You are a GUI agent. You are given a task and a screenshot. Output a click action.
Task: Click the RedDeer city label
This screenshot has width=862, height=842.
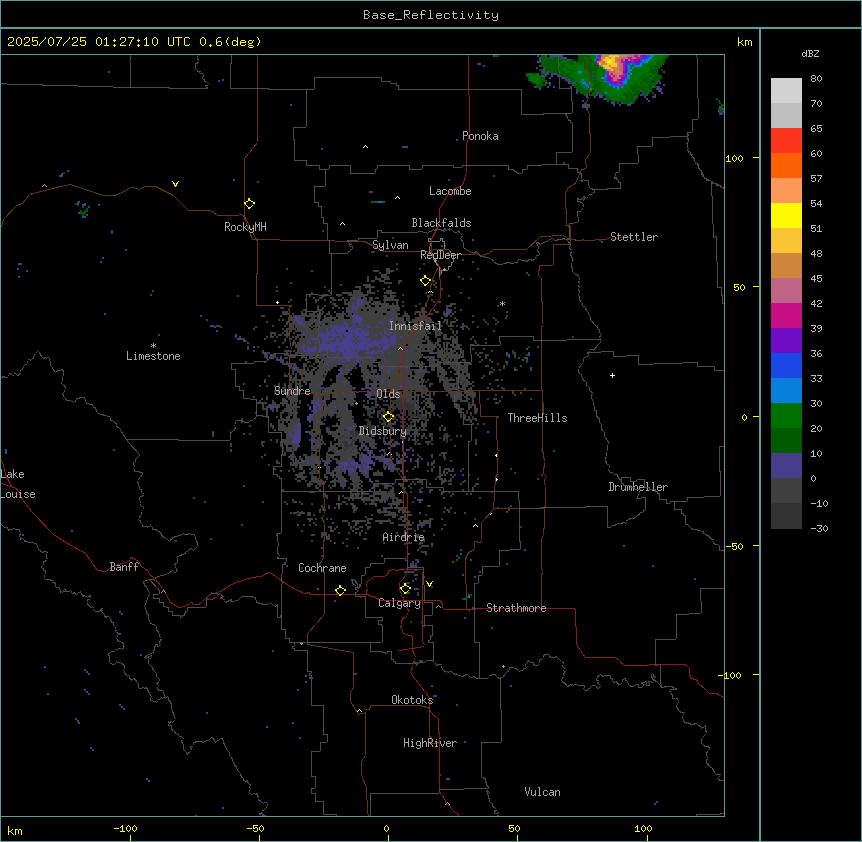coord(440,255)
